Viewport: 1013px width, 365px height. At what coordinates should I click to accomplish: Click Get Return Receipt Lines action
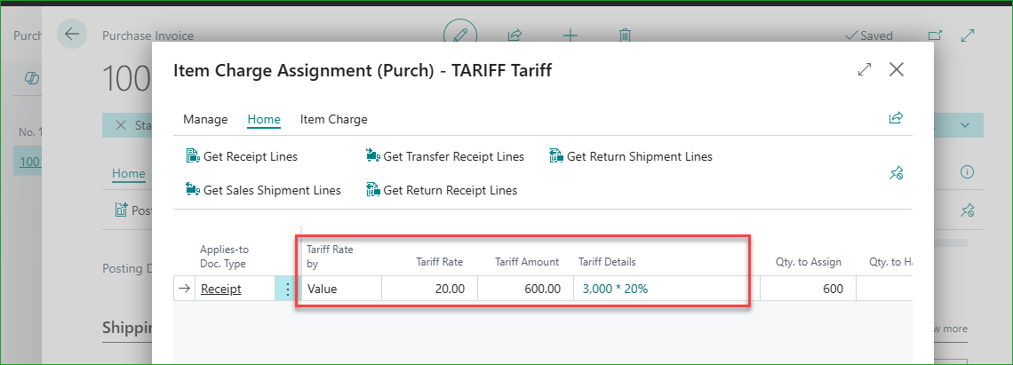click(x=441, y=190)
